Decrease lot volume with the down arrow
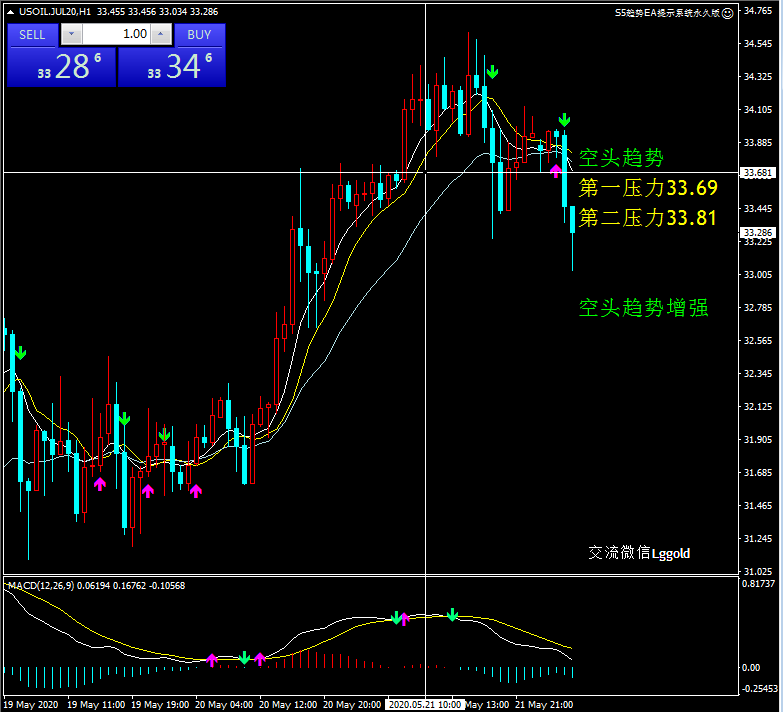Screen dimensions: 783x712 72,35
